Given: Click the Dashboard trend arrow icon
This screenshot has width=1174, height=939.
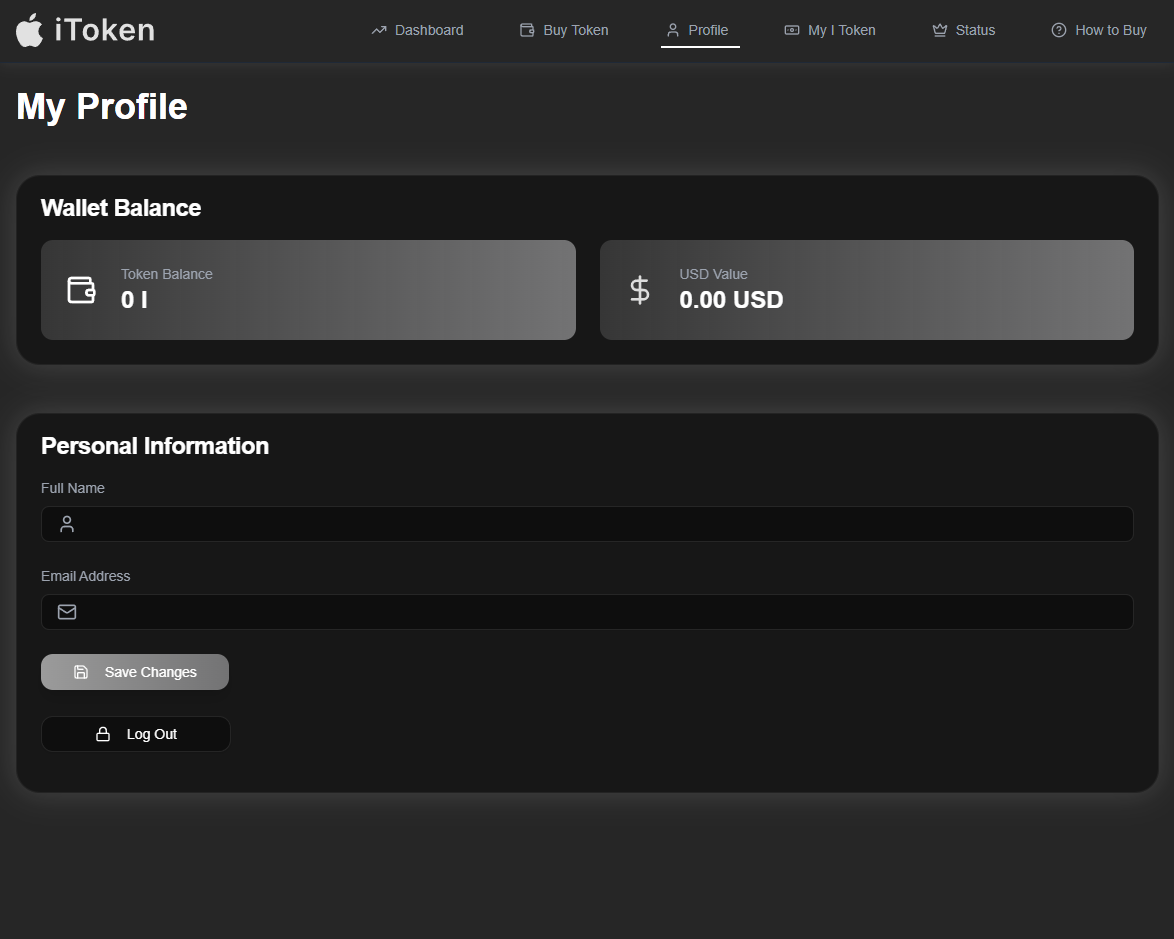Looking at the screenshot, I should 379,31.
